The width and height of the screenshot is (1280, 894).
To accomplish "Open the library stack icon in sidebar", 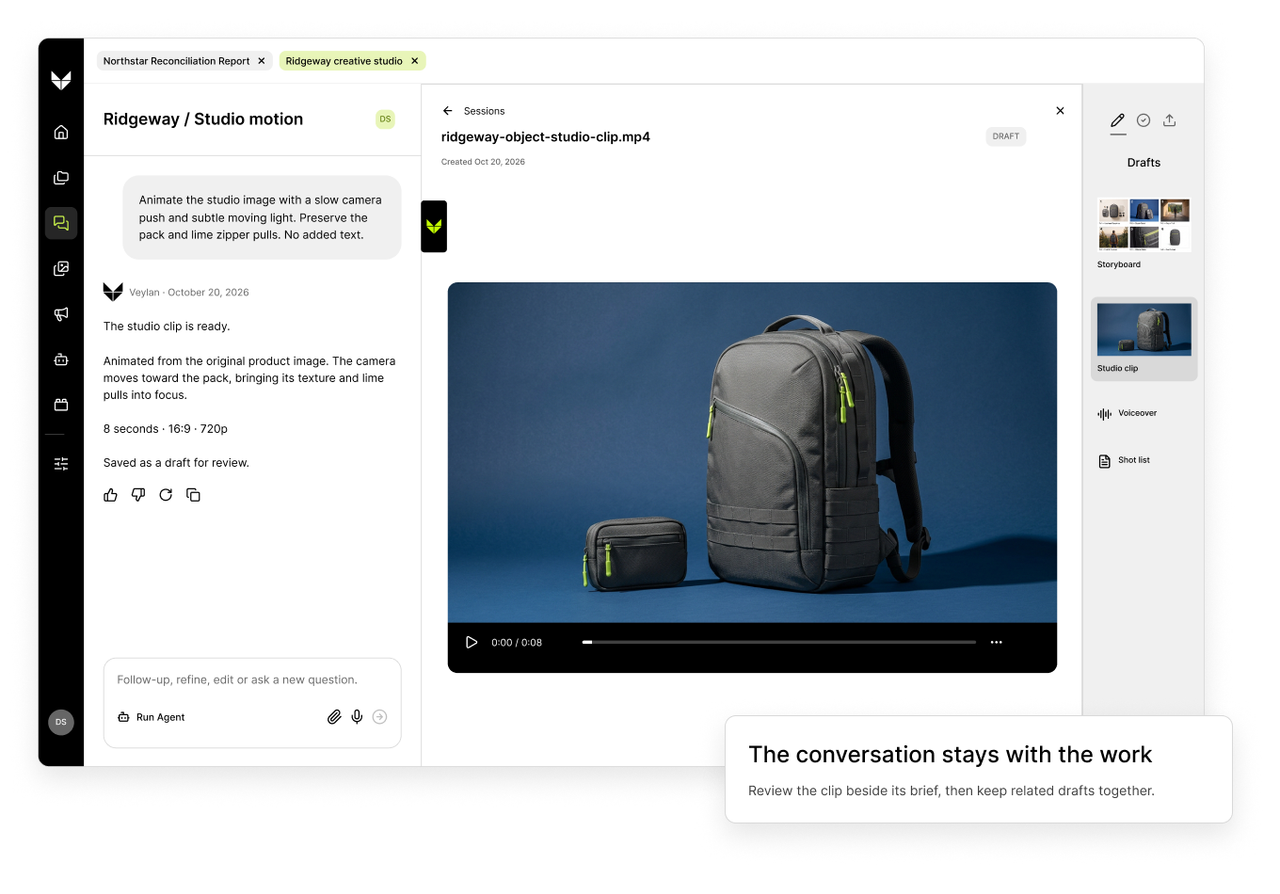I will (61, 178).
